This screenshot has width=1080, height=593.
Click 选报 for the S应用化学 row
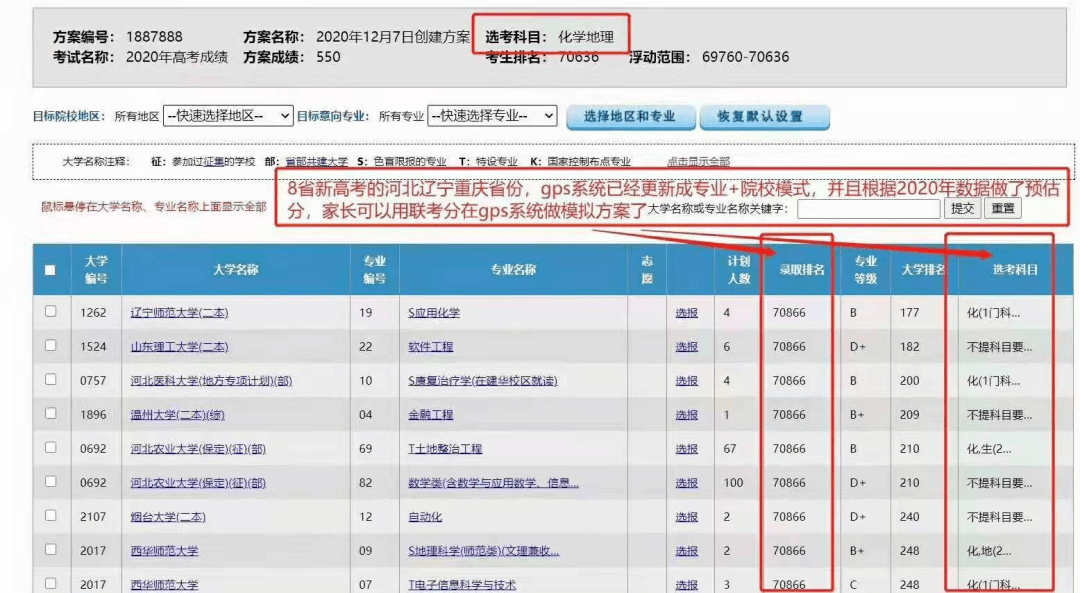pos(686,313)
